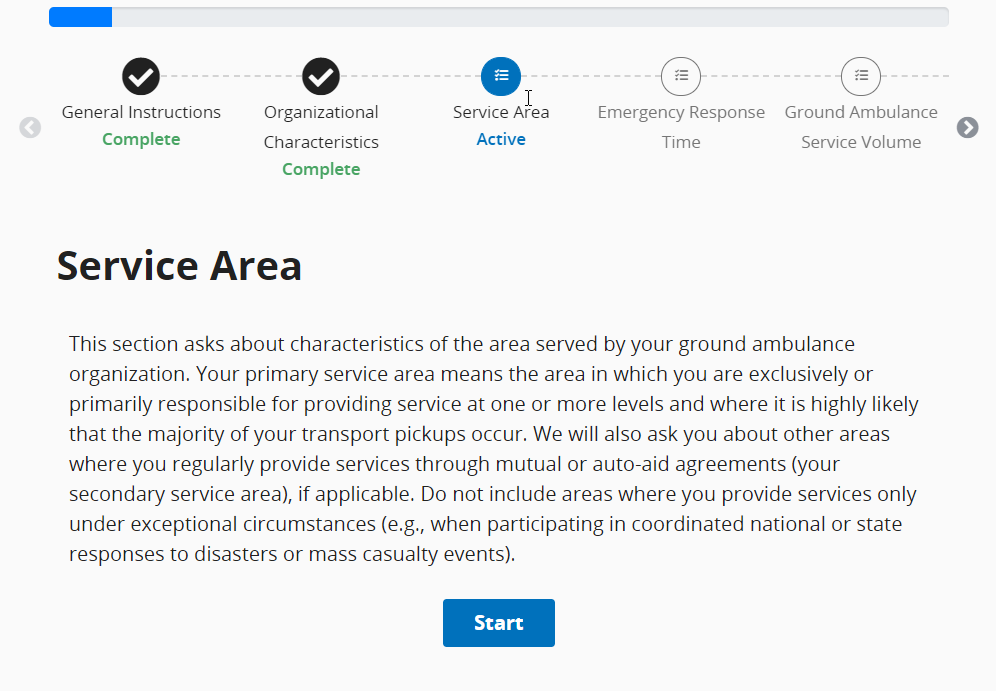Click the unfilled gray part of the progress bar

click(530, 17)
